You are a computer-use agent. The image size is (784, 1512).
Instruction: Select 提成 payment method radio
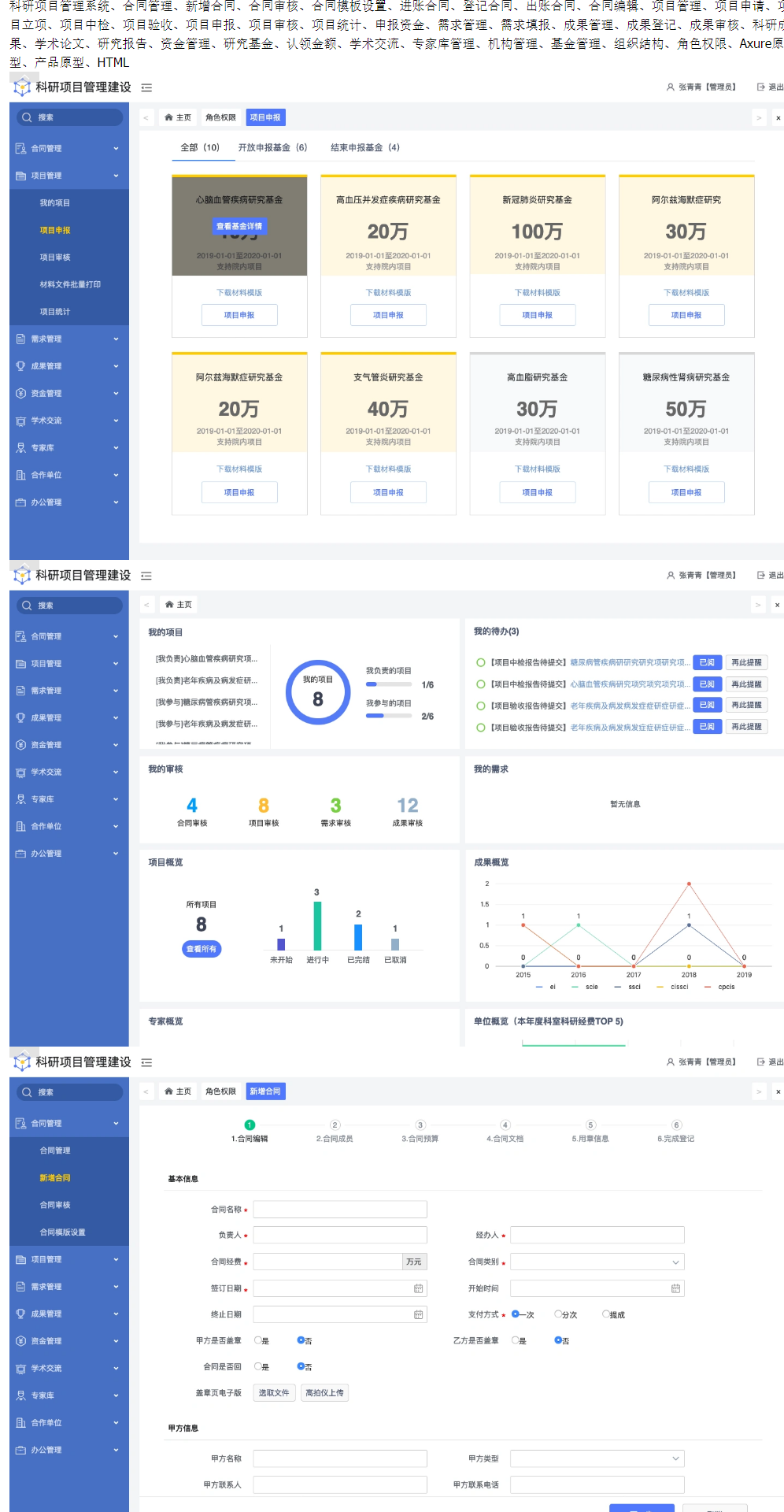[x=605, y=1314]
